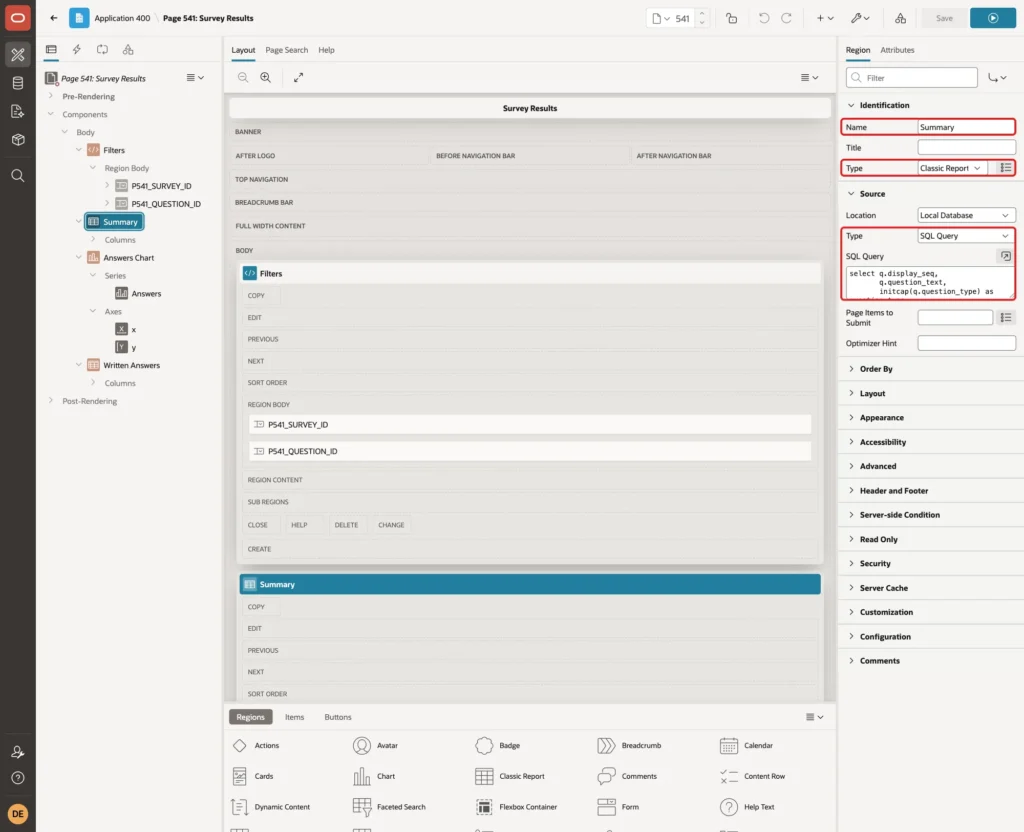This screenshot has width=1024, height=832.
Task: Select Calendar region in gallery
Action: pos(746,746)
